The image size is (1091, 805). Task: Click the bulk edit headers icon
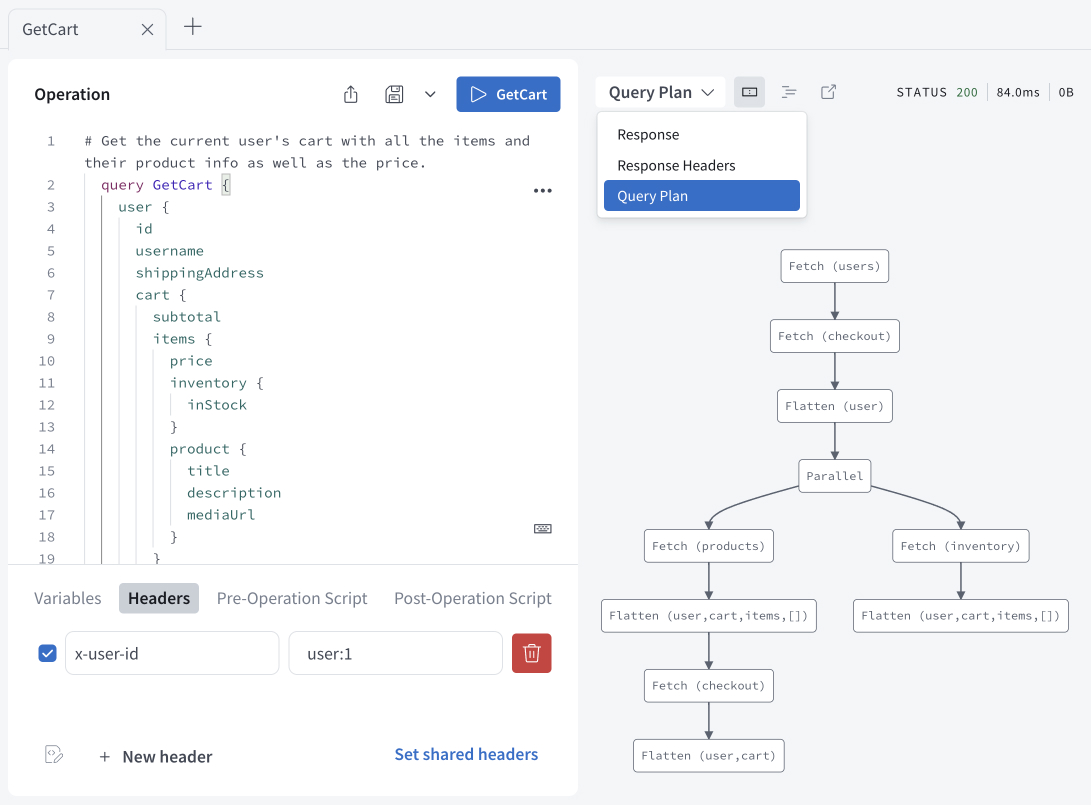click(54, 754)
